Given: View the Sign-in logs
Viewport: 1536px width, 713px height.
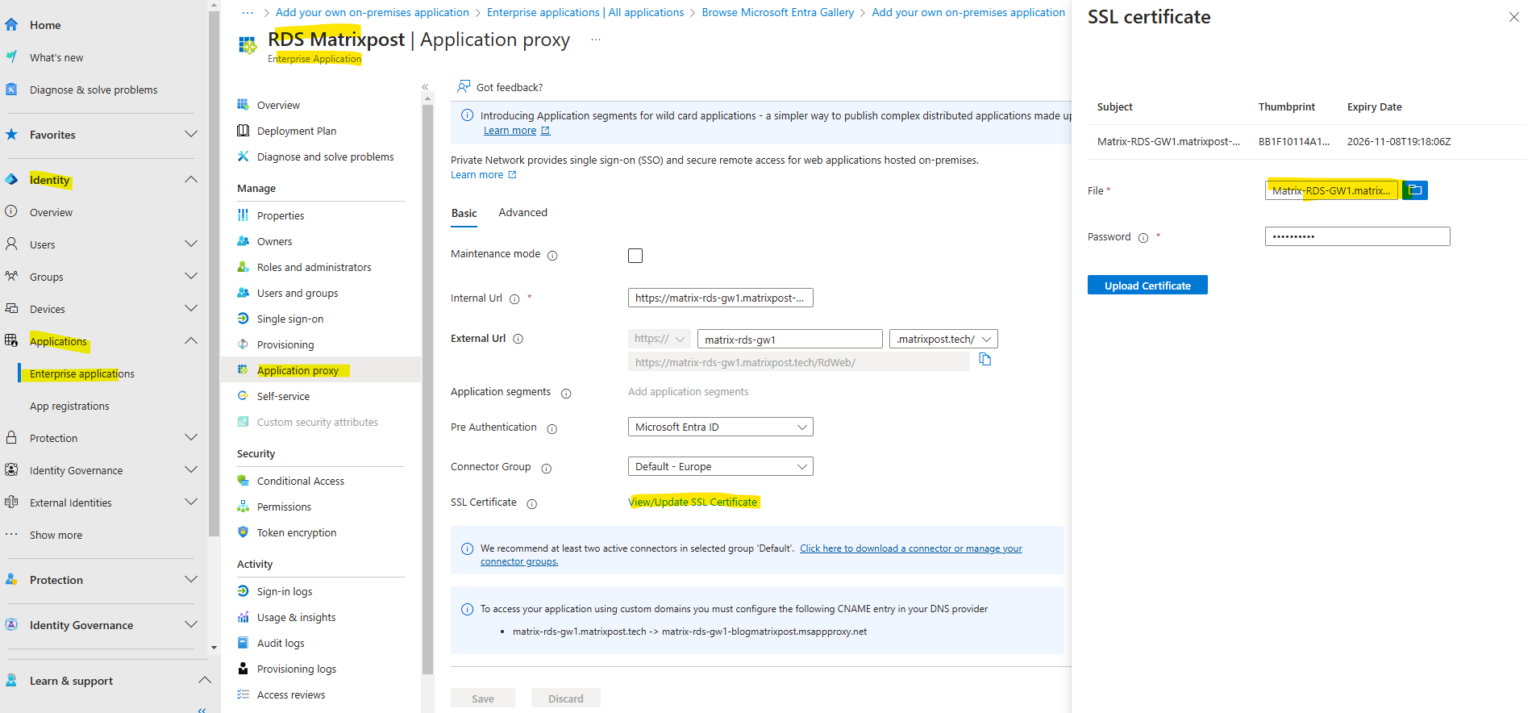Looking at the screenshot, I should (x=284, y=590).
